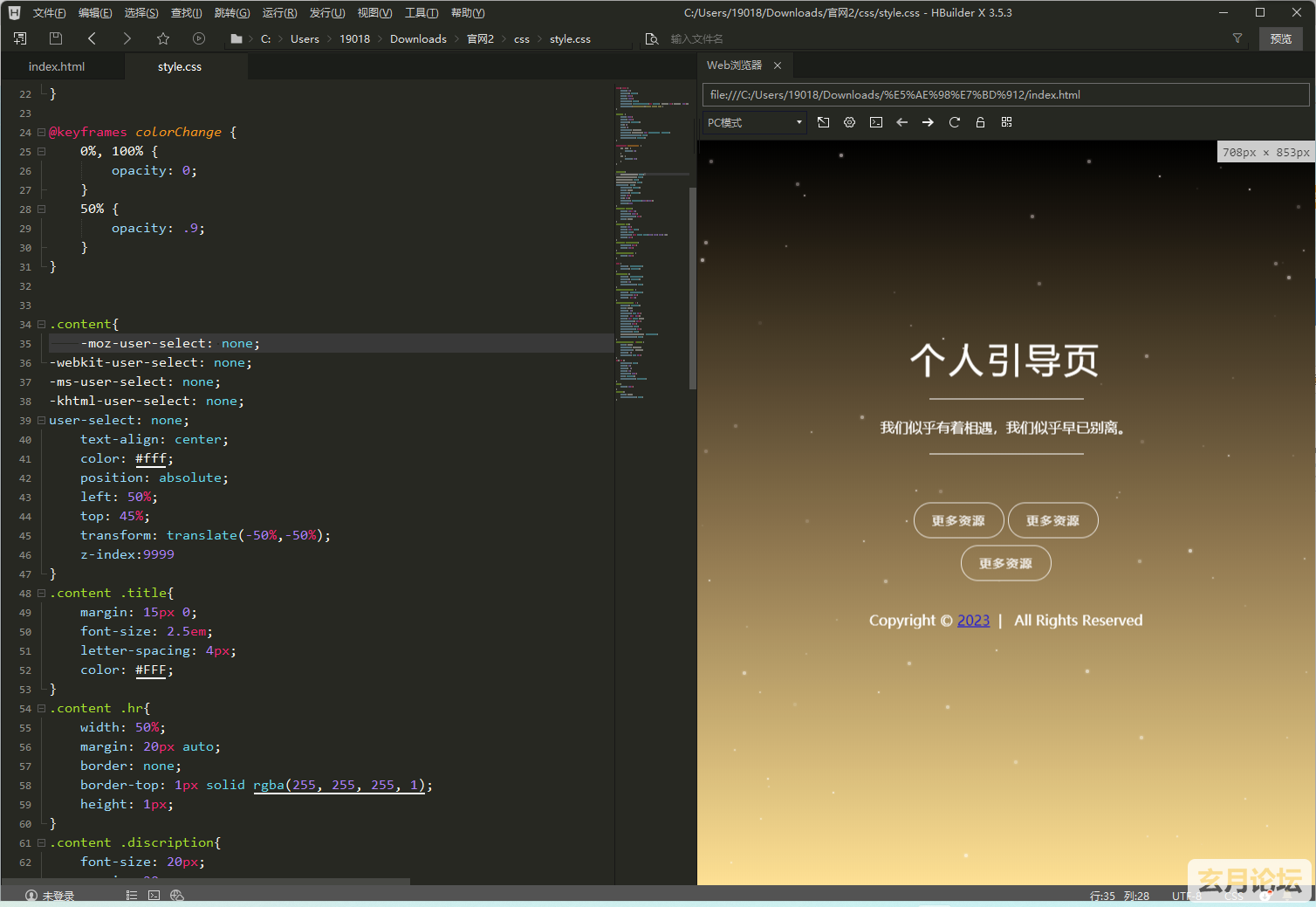Click the folder icon in breadcrumb path
The height and width of the screenshot is (907, 1316).
pos(236,38)
